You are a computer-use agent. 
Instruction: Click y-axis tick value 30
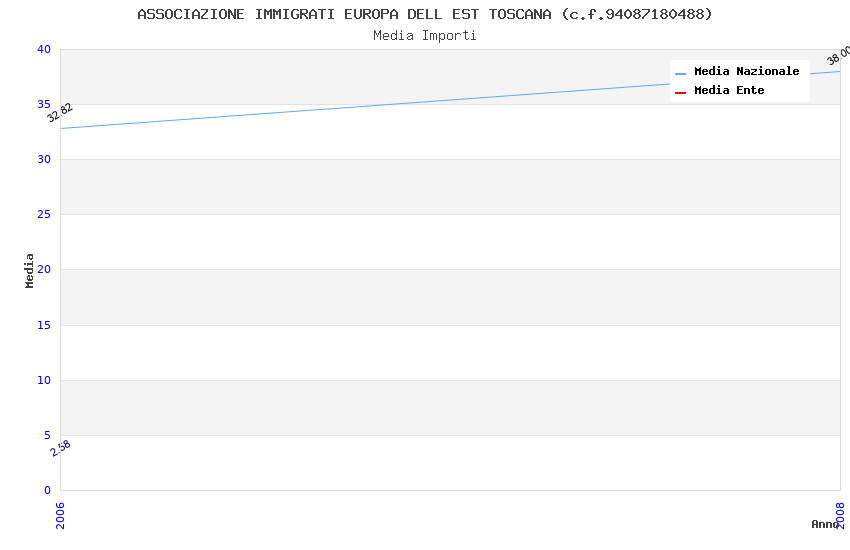[x=44, y=159]
